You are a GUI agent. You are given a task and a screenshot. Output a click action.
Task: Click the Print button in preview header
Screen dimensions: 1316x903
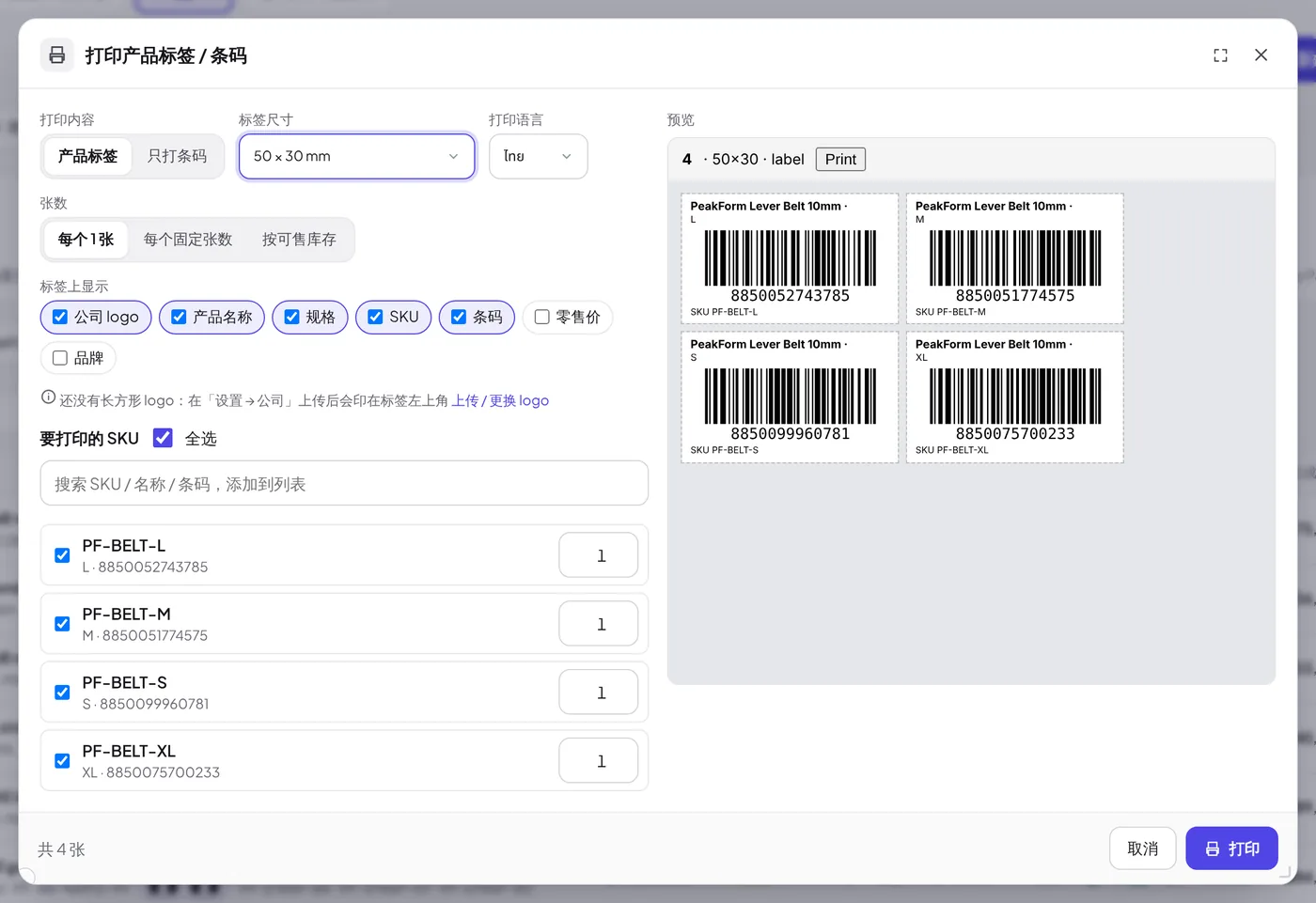tap(840, 160)
